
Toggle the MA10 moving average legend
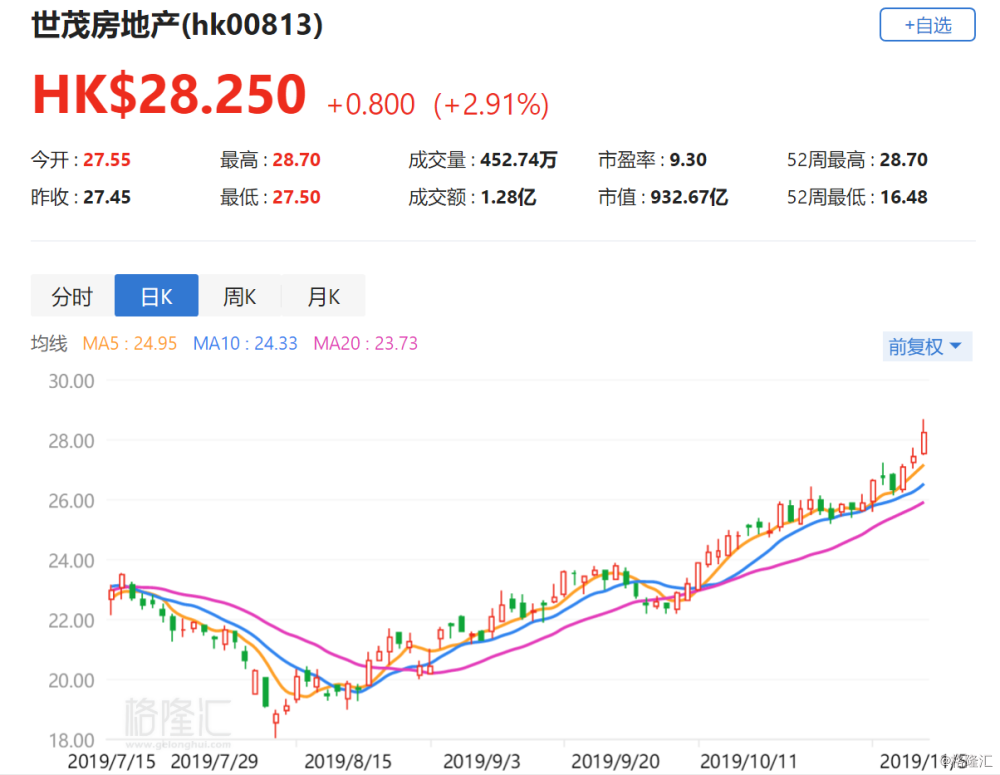point(245,344)
